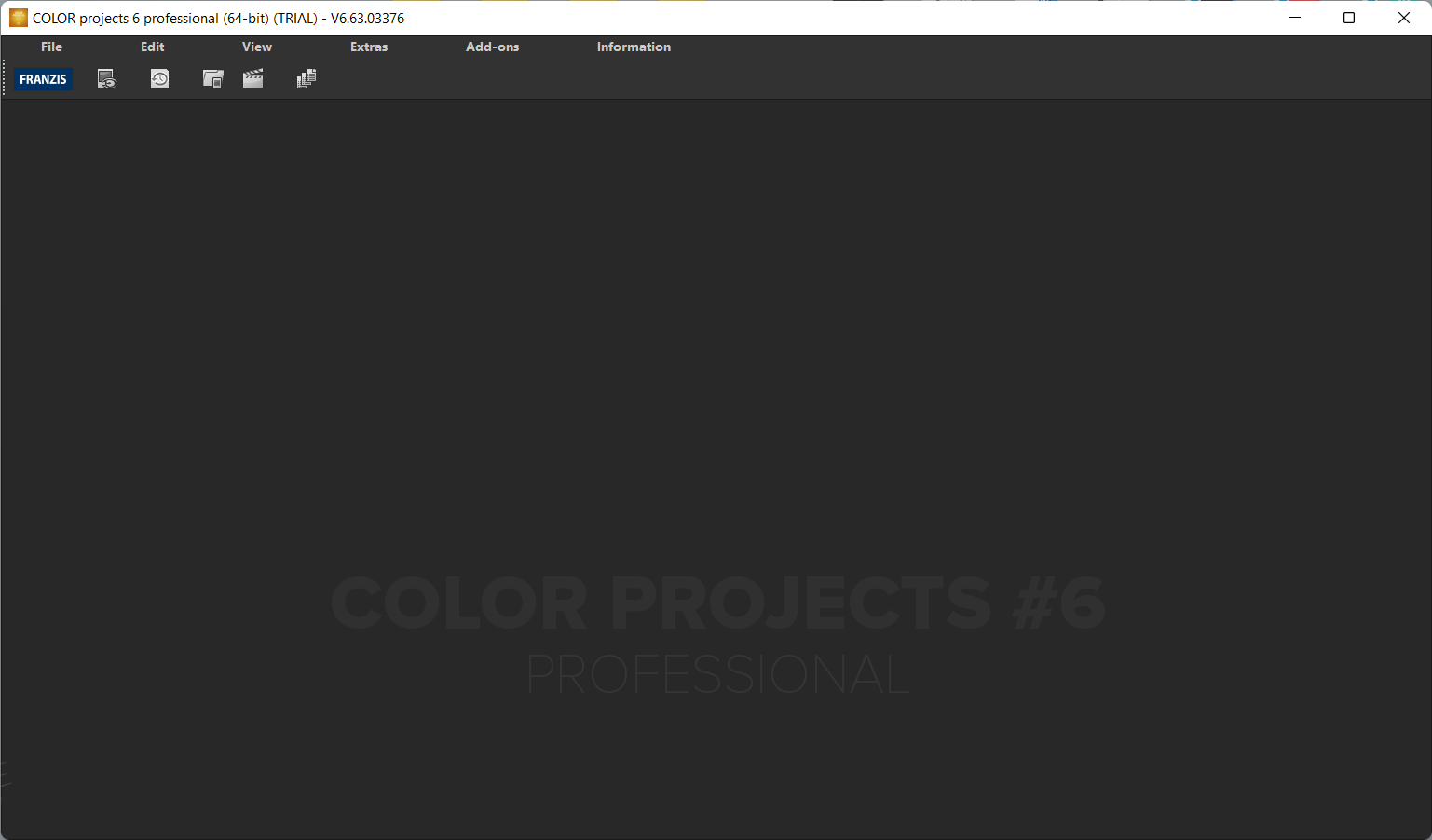This screenshot has width=1432, height=840.
Task: Click the clapperboard video icon
Action: coord(253,79)
